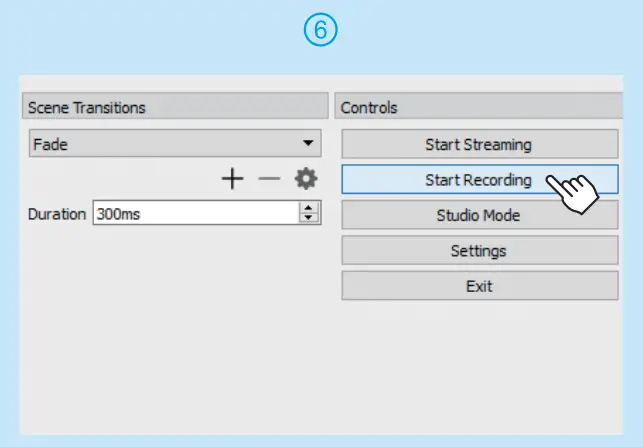Select the Scene Transitions panel header
643x447 pixels.
[x=175, y=107]
